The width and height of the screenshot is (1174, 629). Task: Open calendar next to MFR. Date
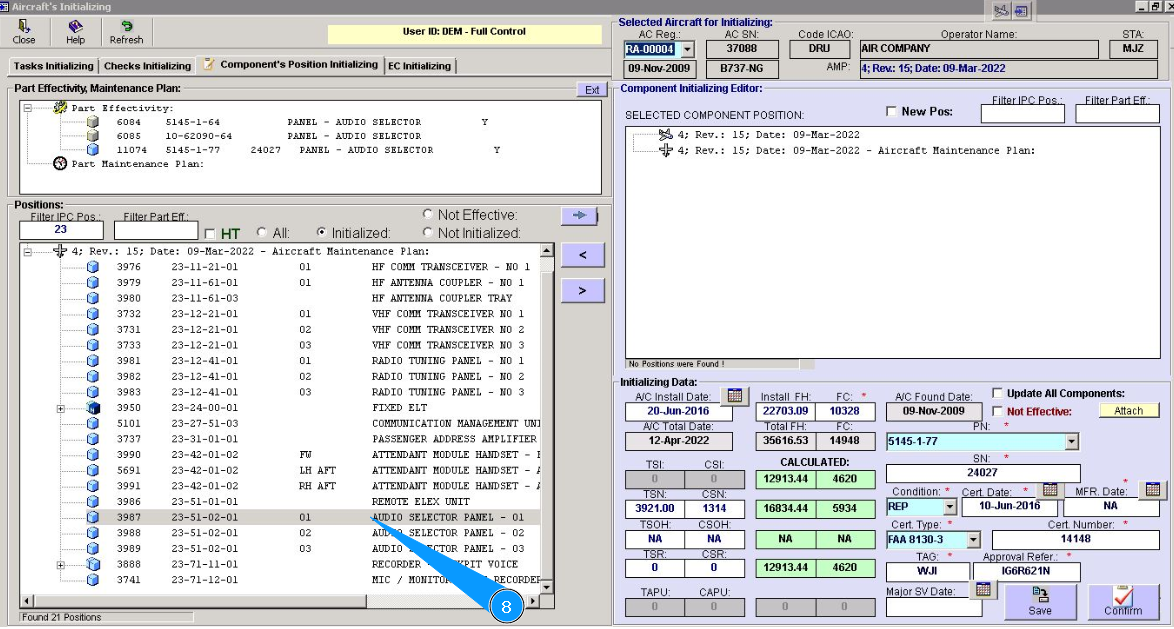coord(1153,489)
